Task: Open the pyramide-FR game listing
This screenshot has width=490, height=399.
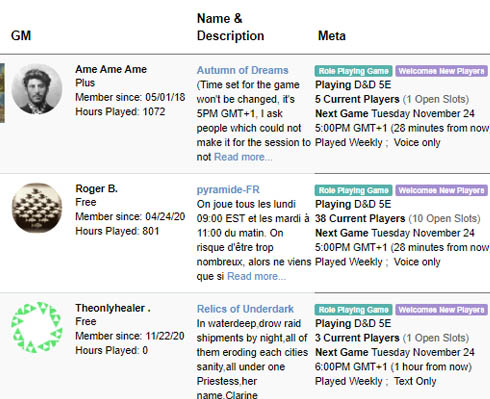Action: coord(228,190)
